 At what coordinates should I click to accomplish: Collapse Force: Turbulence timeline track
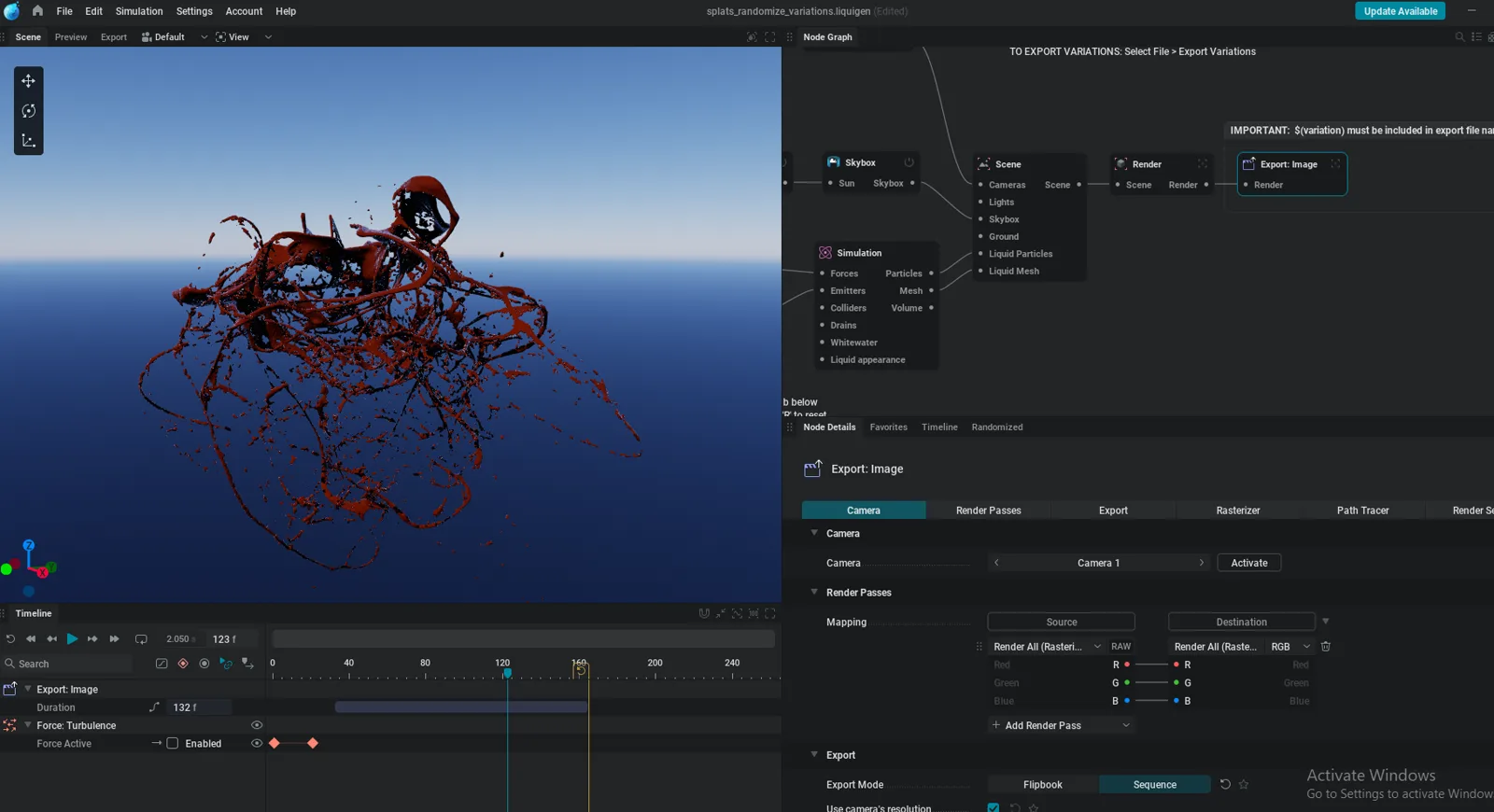[28, 725]
